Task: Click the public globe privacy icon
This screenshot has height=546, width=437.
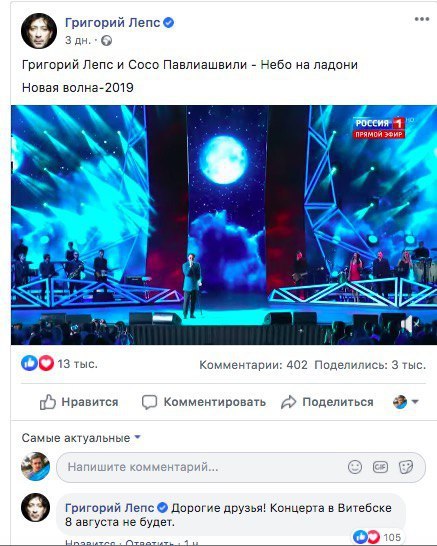Action: [107, 41]
